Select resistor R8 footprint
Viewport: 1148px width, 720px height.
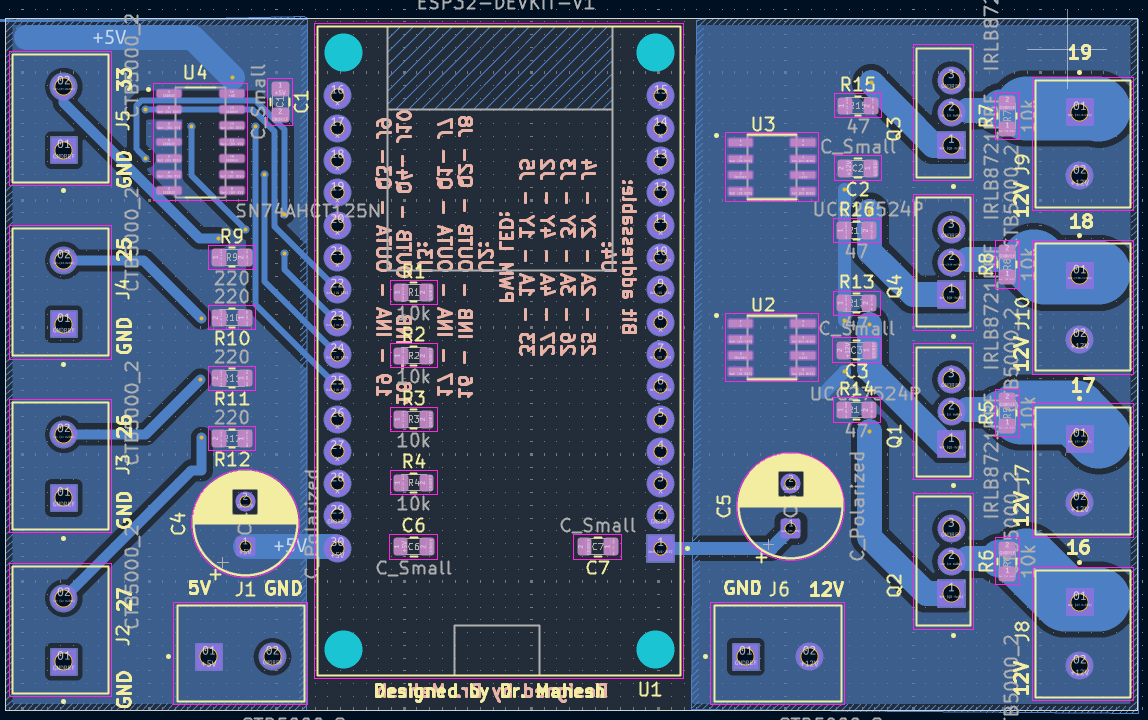[1007, 264]
